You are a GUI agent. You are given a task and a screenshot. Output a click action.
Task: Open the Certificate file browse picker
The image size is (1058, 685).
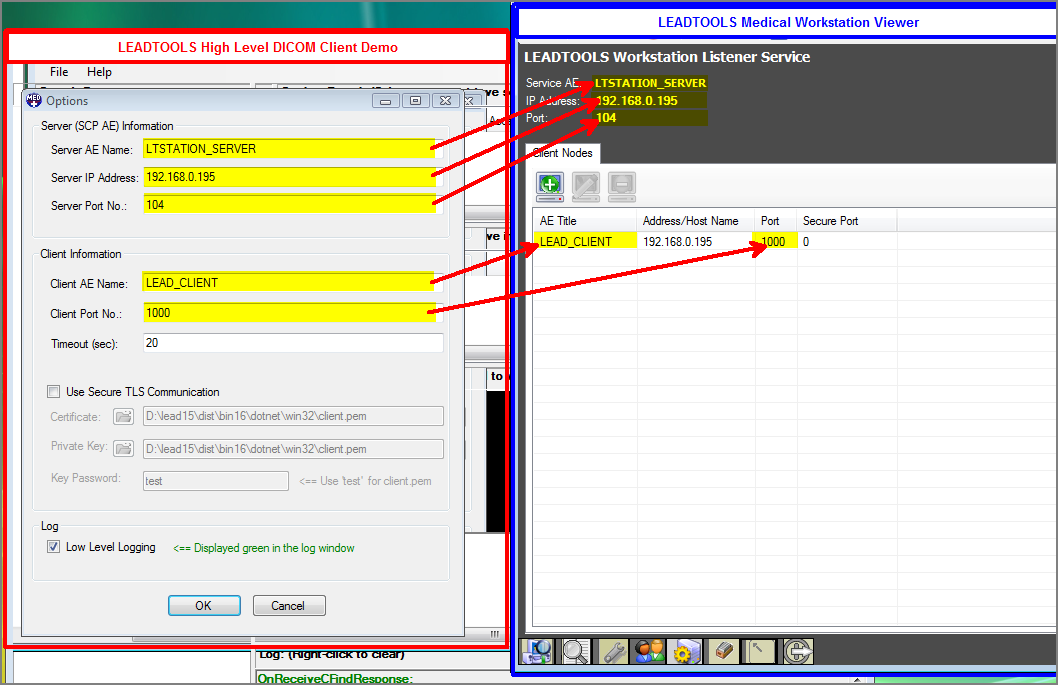point(124,415)
